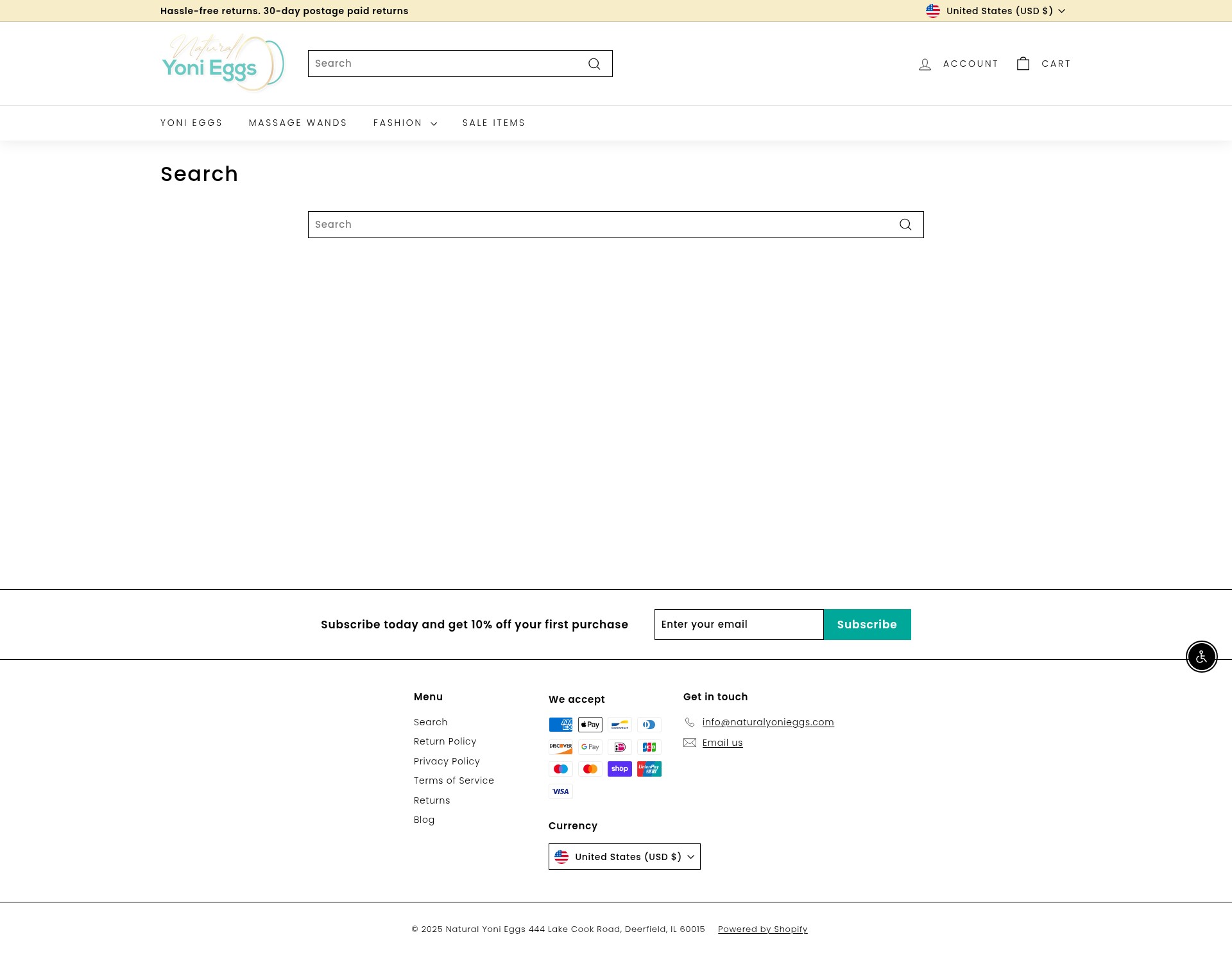
Task: Open the accessibility widget icon
Action: click(1201, 657)
